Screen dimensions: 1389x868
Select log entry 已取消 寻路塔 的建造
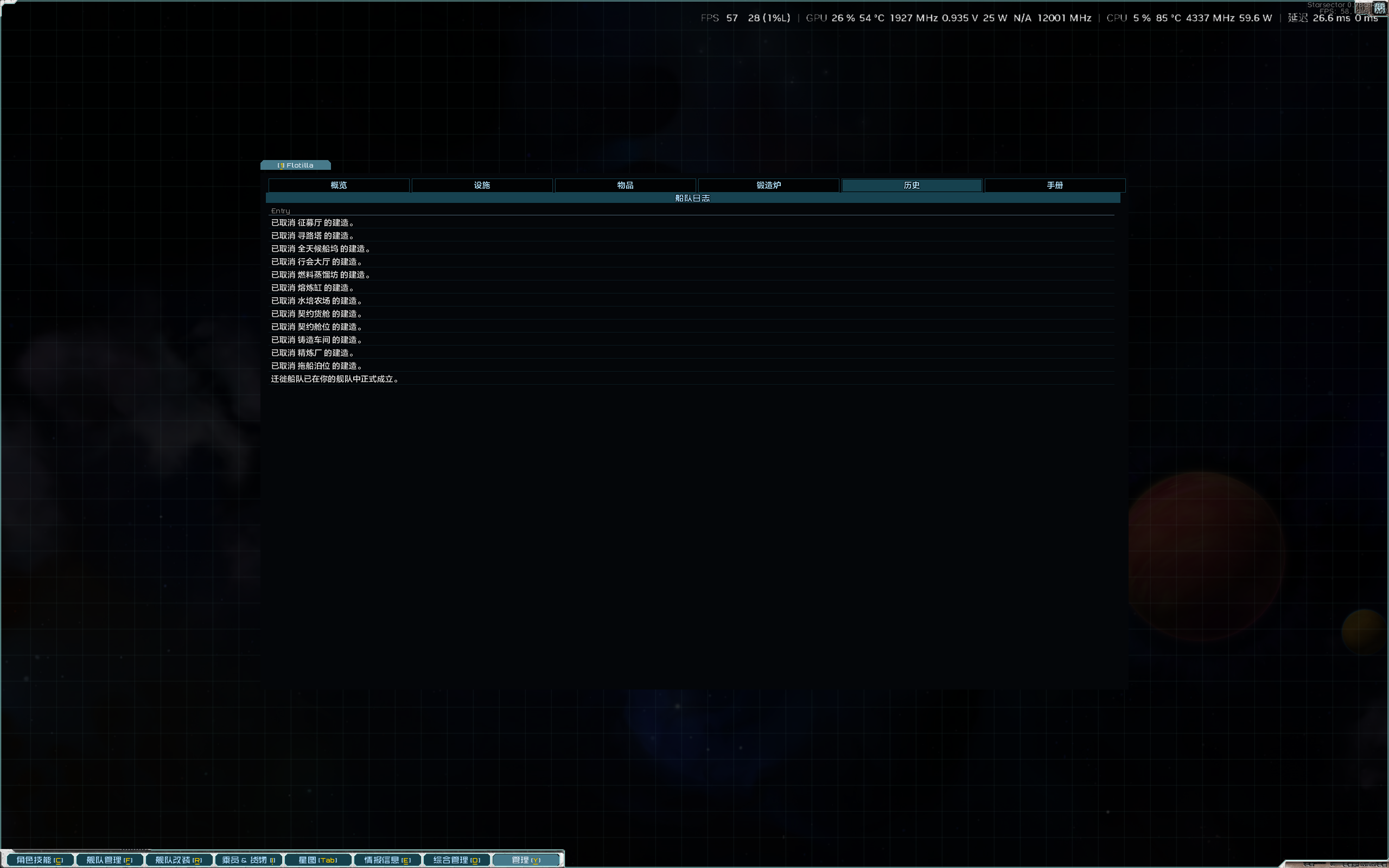pyautogui.click(x=693, y=235)
